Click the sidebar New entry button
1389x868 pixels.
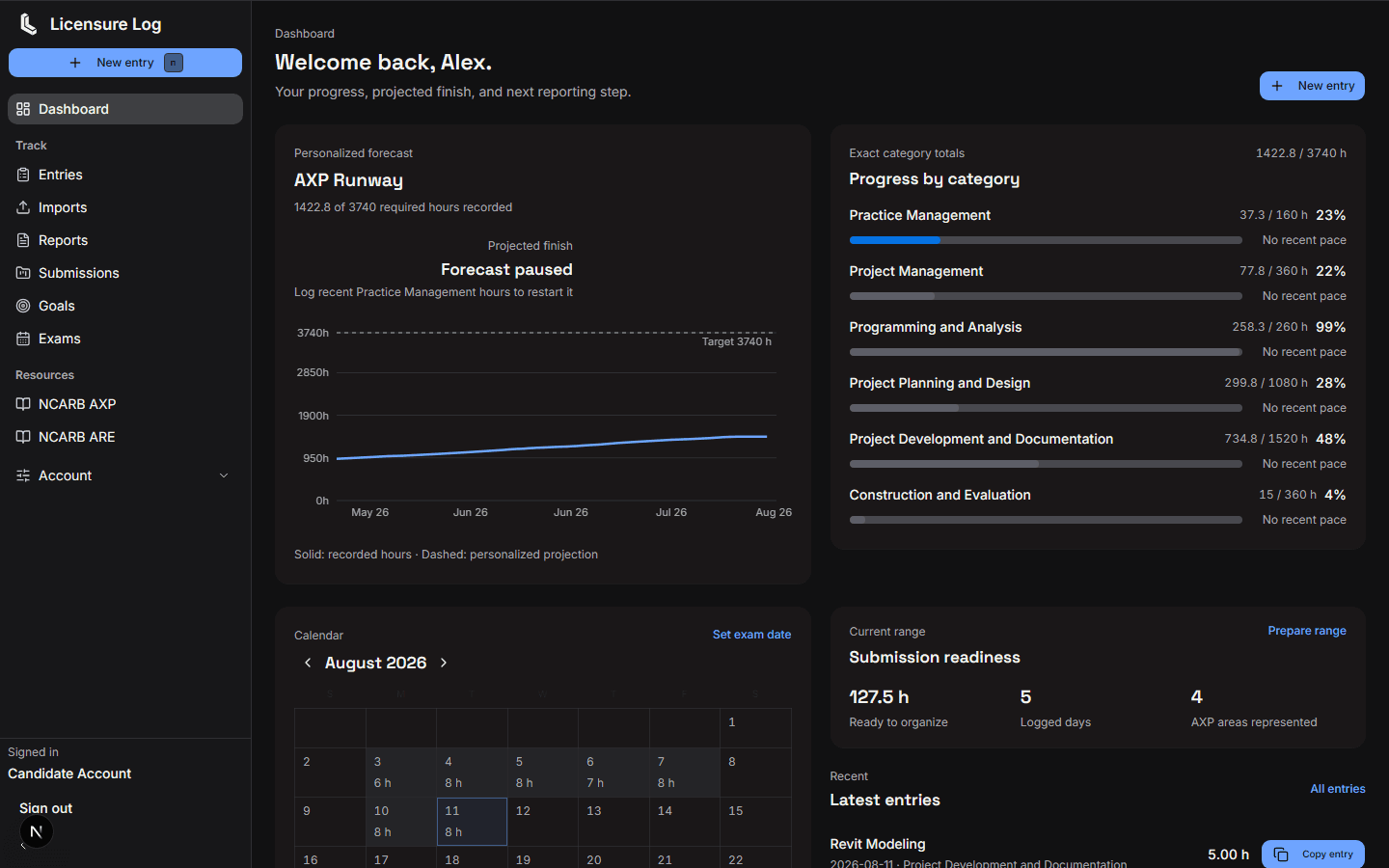[x=125, y=63]
